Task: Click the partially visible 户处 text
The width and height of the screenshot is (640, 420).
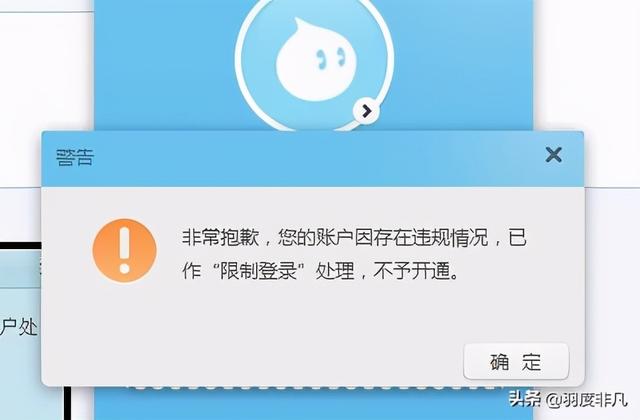Action: point(19,327)
